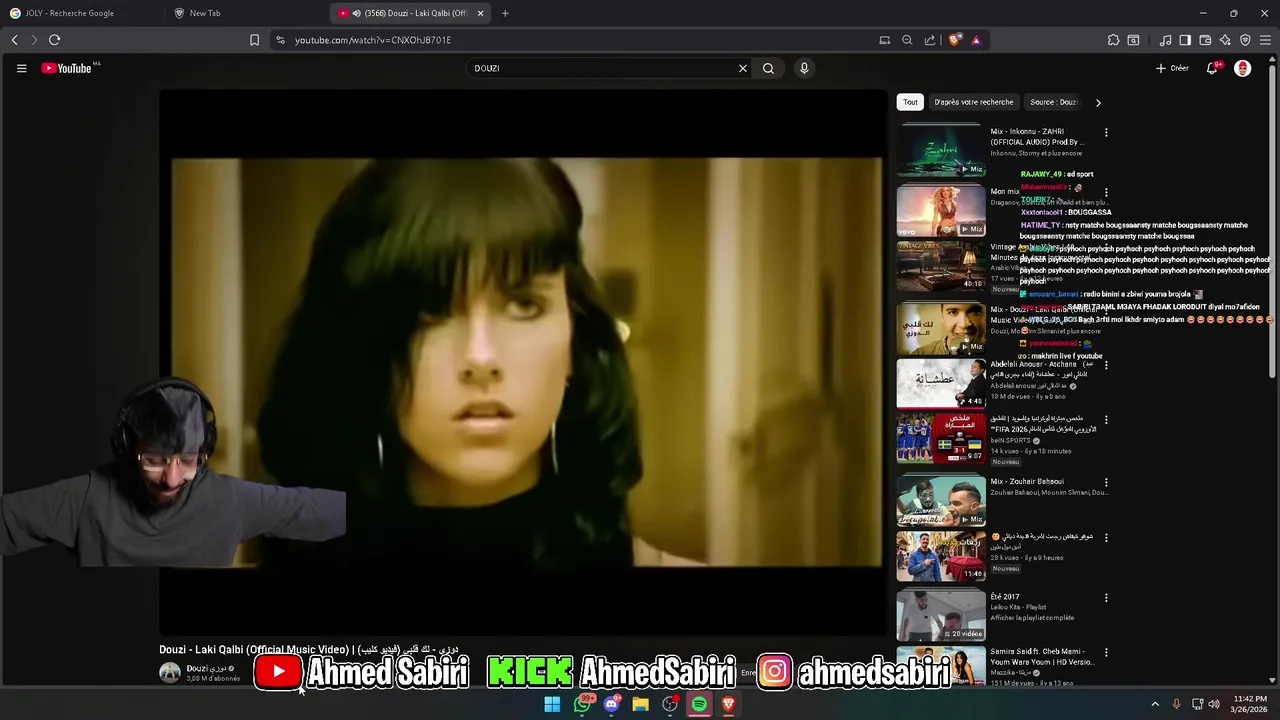Open options for Mix - Zouhair Bahaoui

point(1106,482)
